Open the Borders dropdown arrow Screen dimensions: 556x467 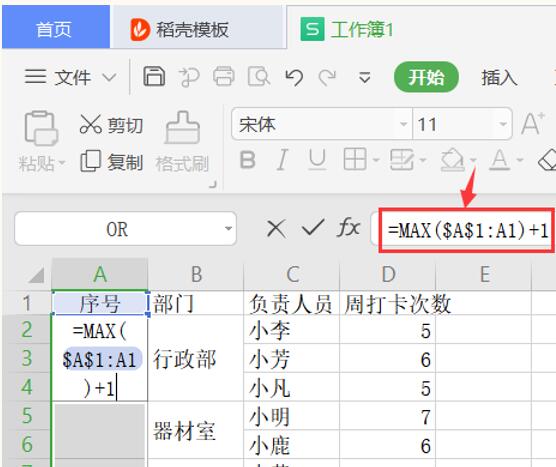pyautogui.click(x=376, y=160)
